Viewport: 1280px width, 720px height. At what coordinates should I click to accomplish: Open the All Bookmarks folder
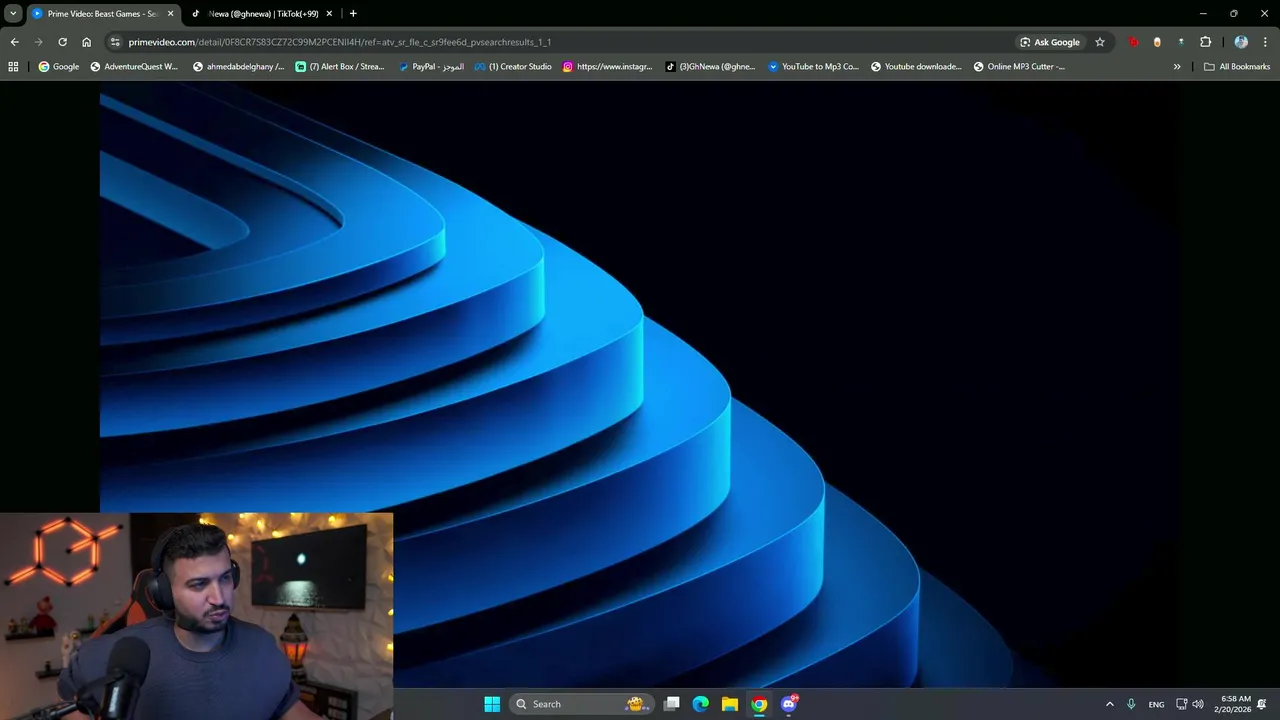[x=1237, y=67]
